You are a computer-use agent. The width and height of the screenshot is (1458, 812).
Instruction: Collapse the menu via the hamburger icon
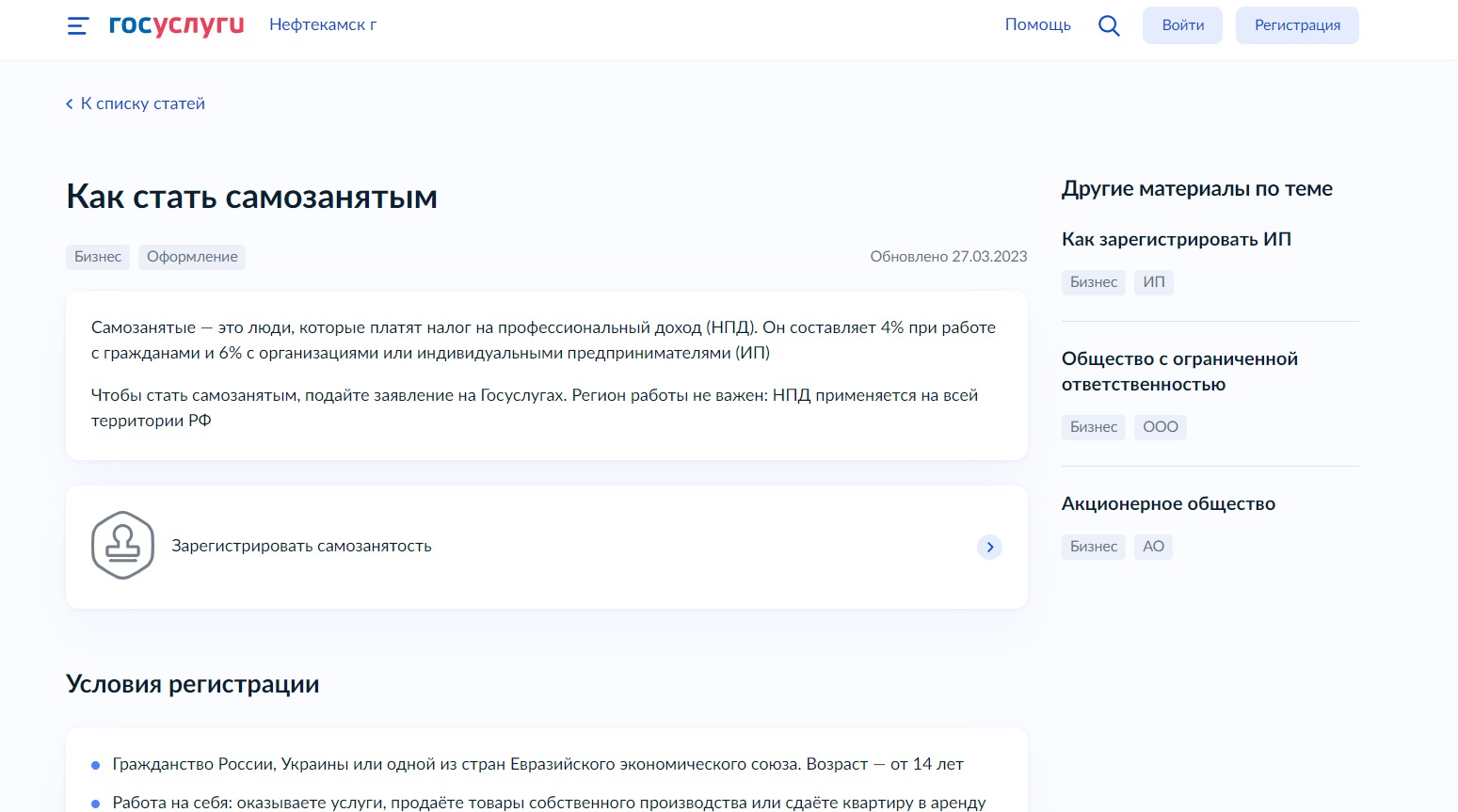click(76, 25)
